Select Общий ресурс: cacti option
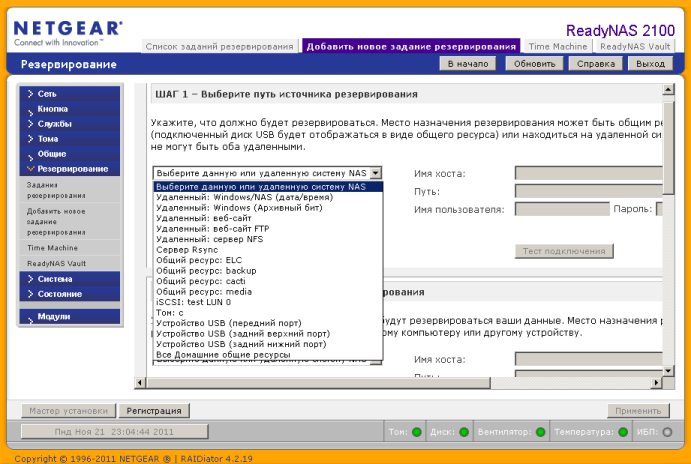This screenshot has width=691, height=464. coord(268,281)
